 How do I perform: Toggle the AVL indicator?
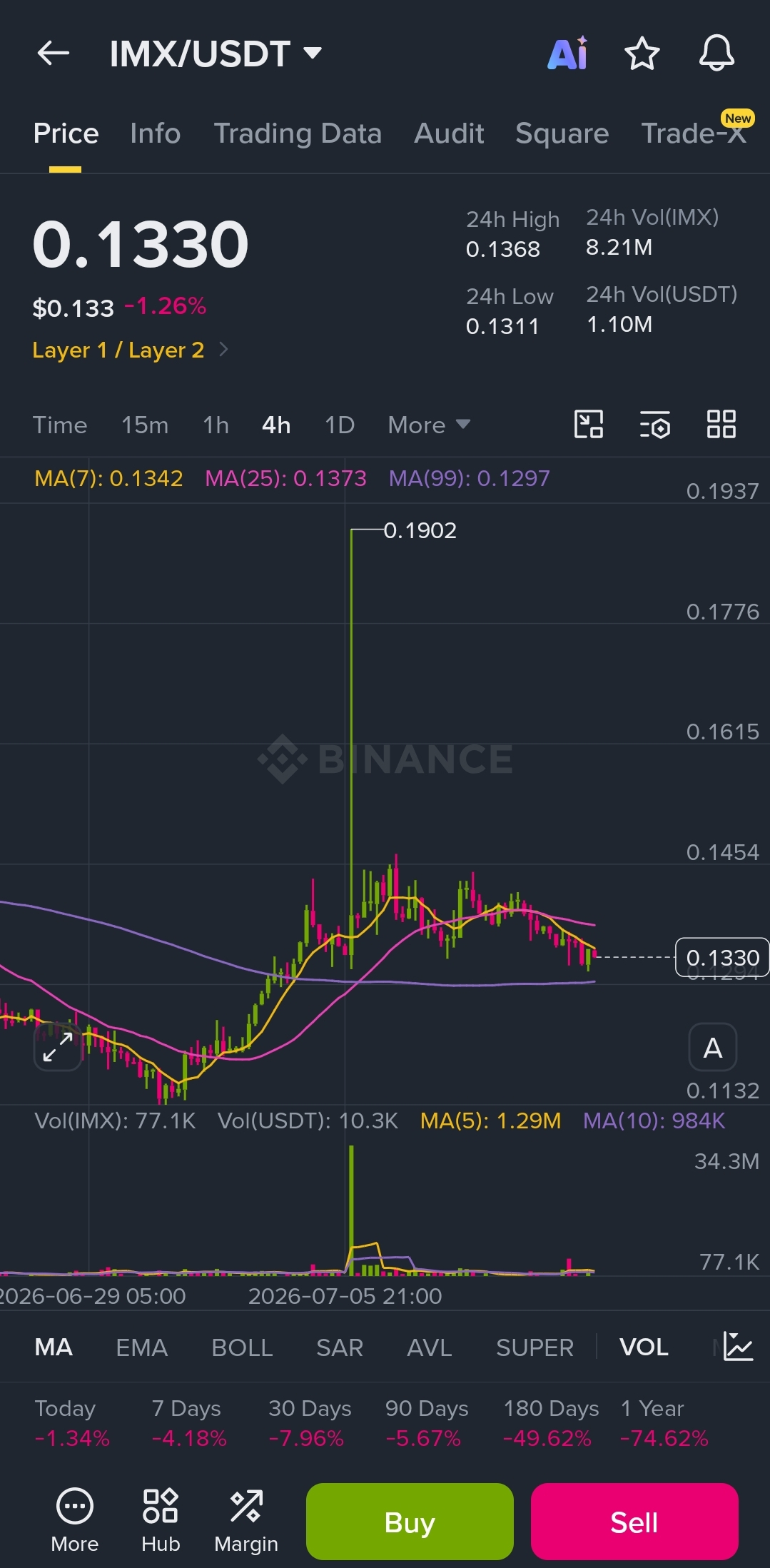point(430,1347)
